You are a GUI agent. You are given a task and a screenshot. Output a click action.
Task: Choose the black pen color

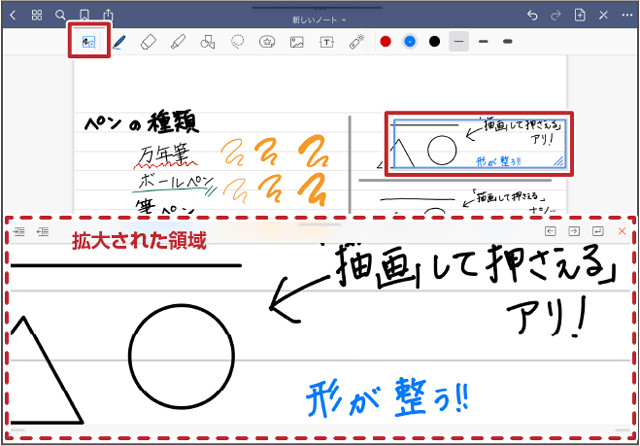point(434,42)
